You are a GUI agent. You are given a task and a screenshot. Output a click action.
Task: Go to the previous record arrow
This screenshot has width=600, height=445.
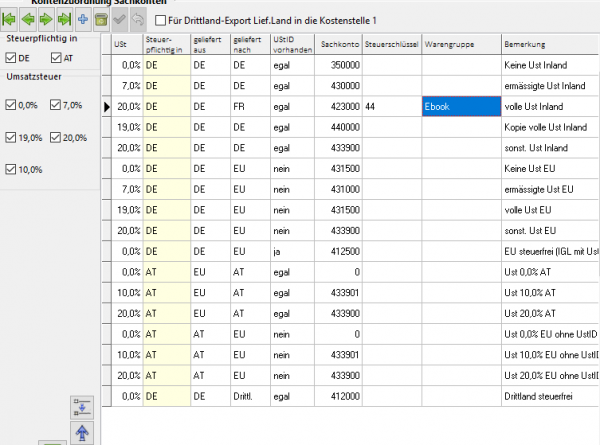click(x=28, y=19)
